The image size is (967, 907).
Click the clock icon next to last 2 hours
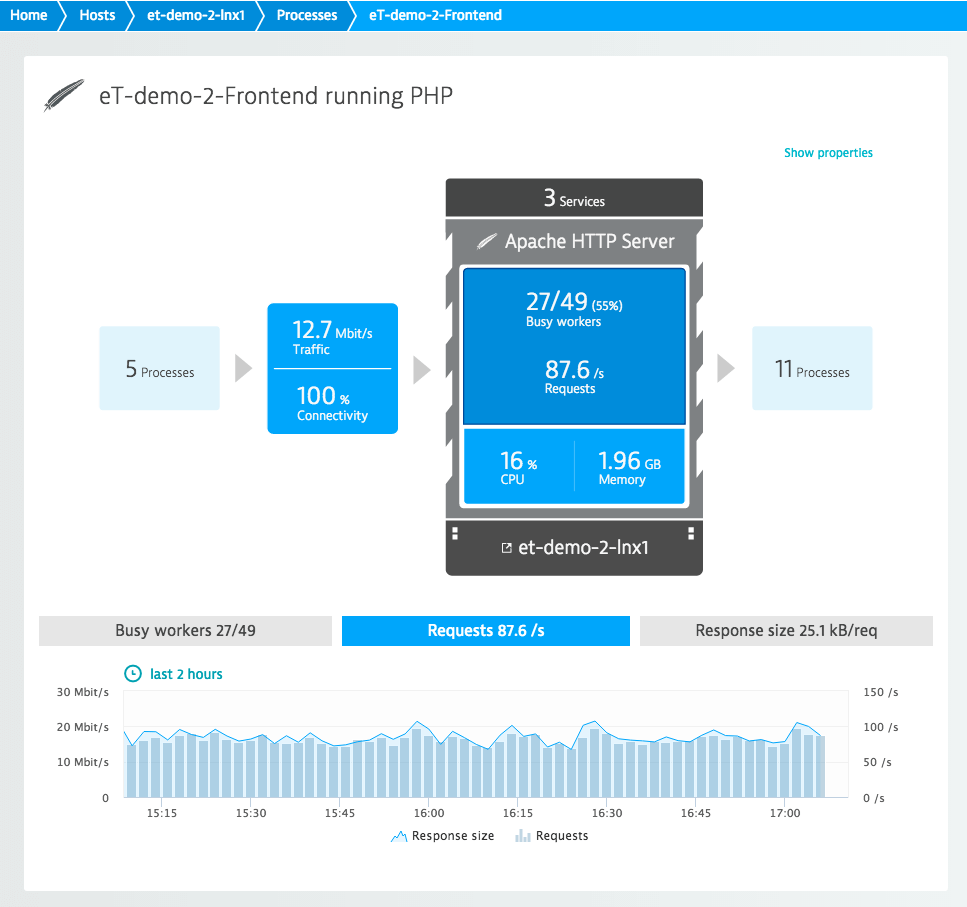point(132,674)
